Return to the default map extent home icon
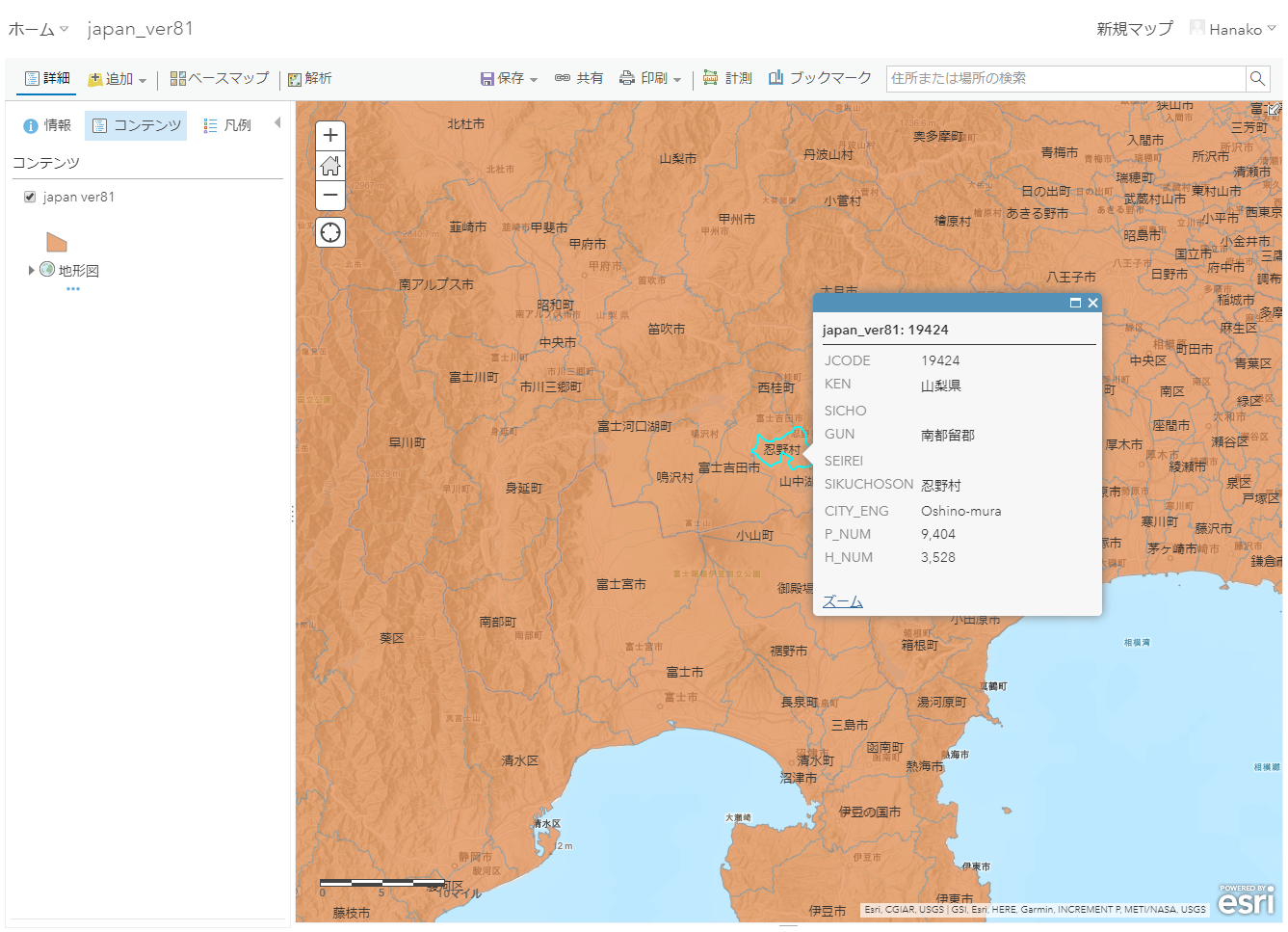Screen dimensions: 1288x932 [x=330, y=166]
